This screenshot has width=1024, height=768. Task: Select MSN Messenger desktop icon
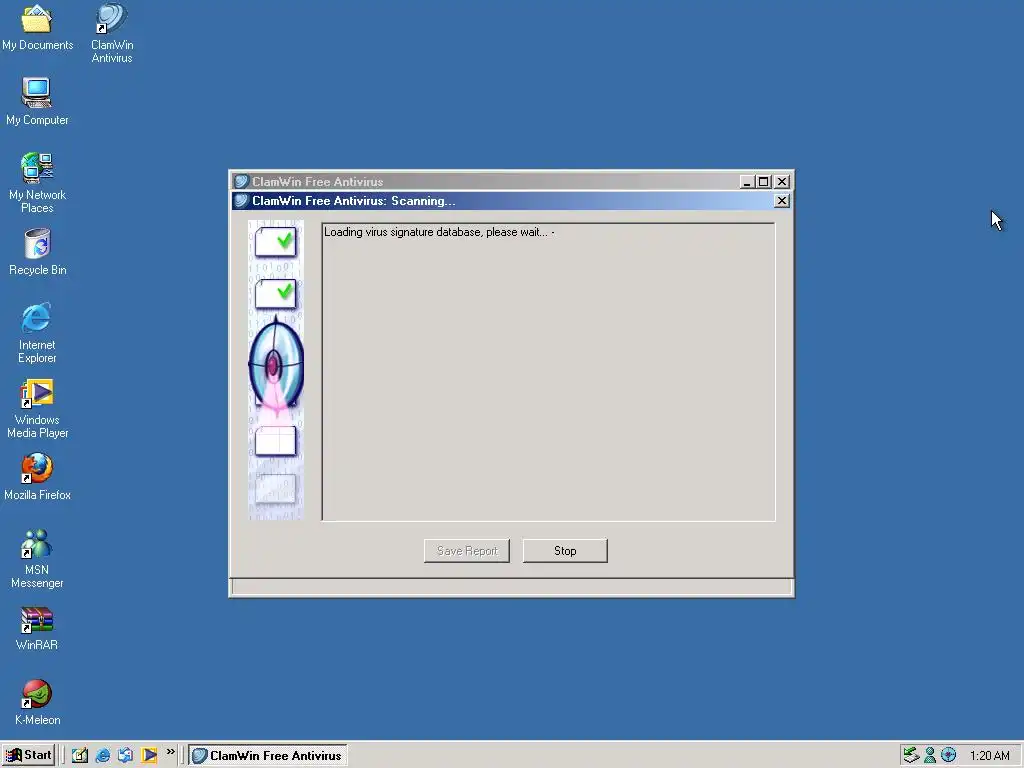(x=37, y=558)
